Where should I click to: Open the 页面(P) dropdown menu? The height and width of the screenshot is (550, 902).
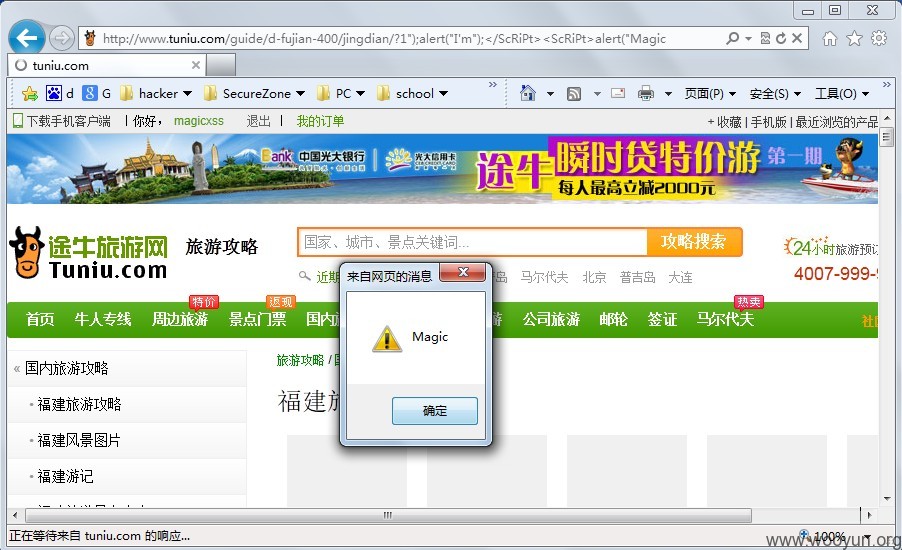[710, 93]
